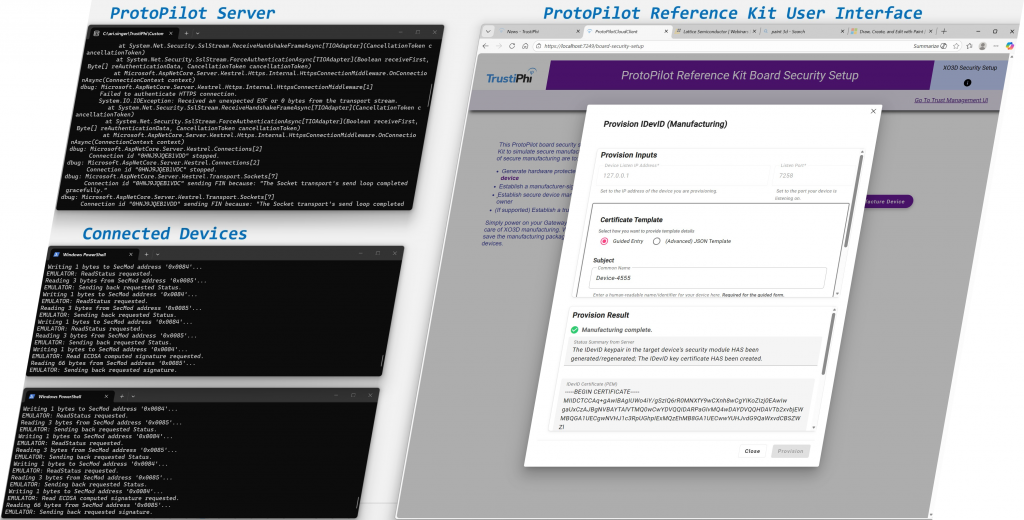Open browser settings and more menu
Screen dimensions: 1024x520
tap(995, 46)
